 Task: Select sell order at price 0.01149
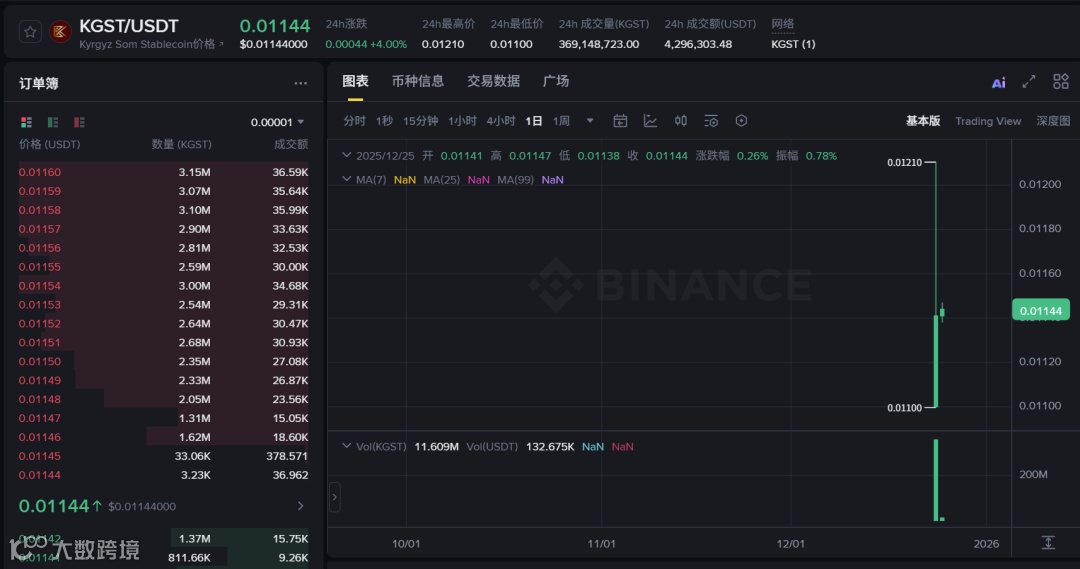[163, 380]
